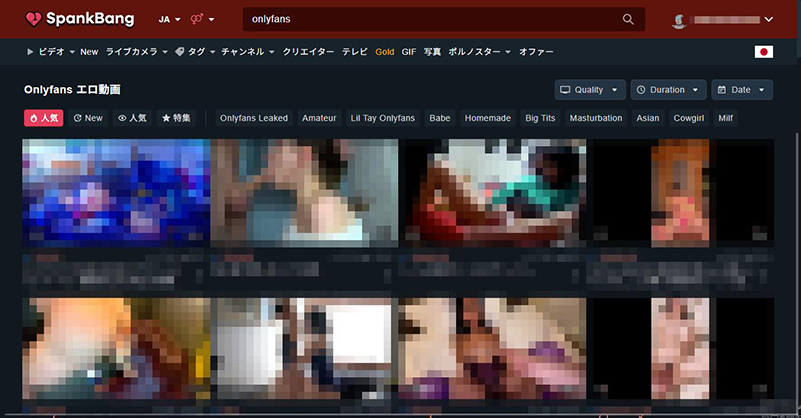Click the Japan flag icon

pos(764,52)
